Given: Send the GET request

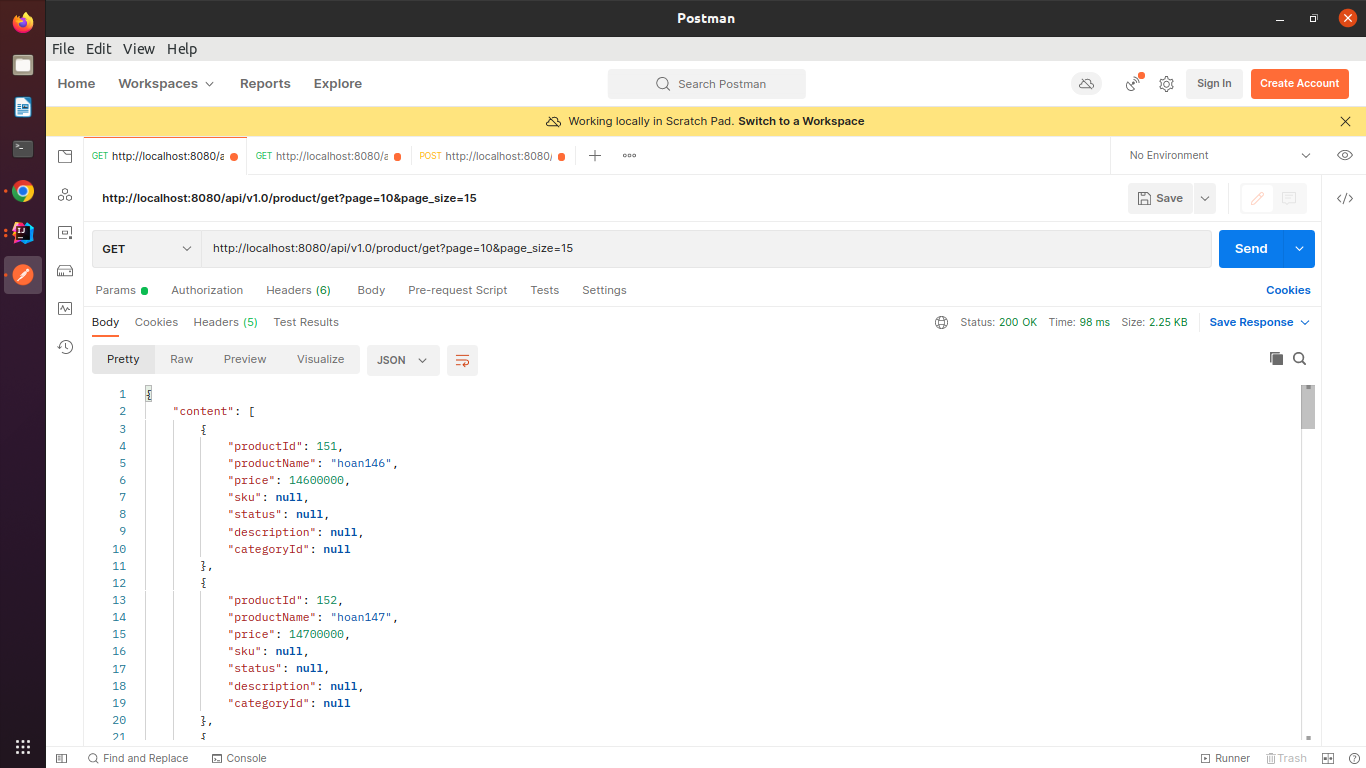Looking at the screenshot, I should pyautogui.click(x=1251, y=249).
